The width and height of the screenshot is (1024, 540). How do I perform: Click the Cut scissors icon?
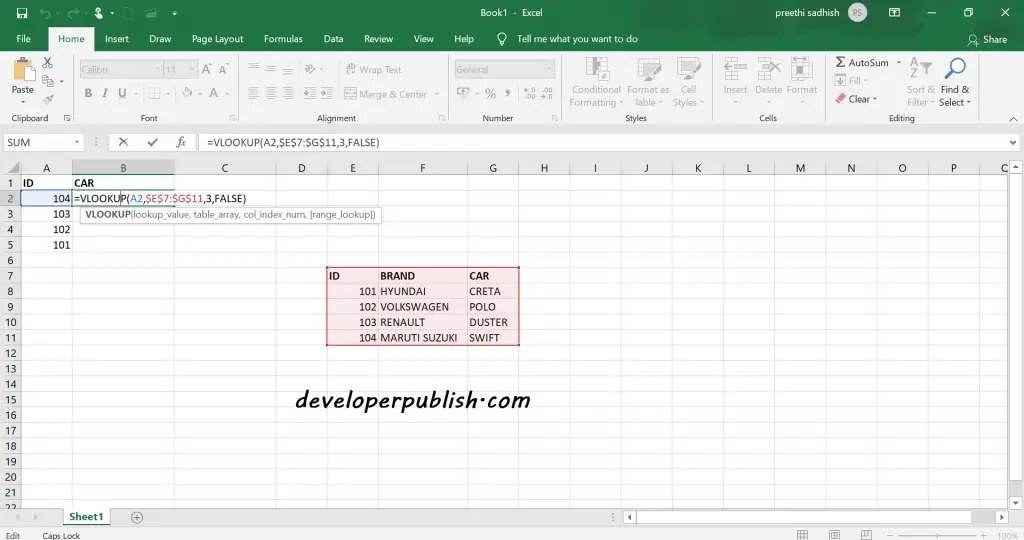[x=48, y=63]
